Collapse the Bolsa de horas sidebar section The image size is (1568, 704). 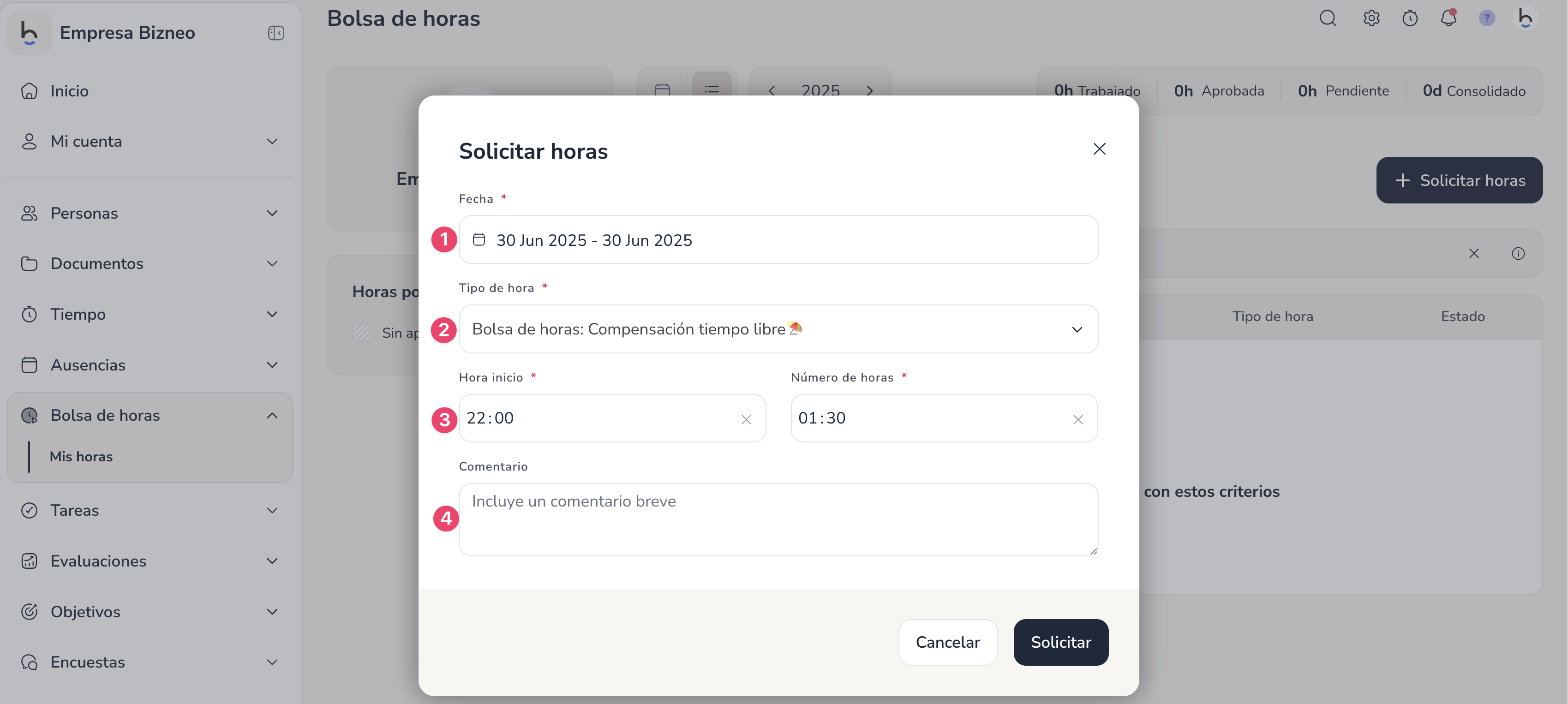(x=150, y=416)
